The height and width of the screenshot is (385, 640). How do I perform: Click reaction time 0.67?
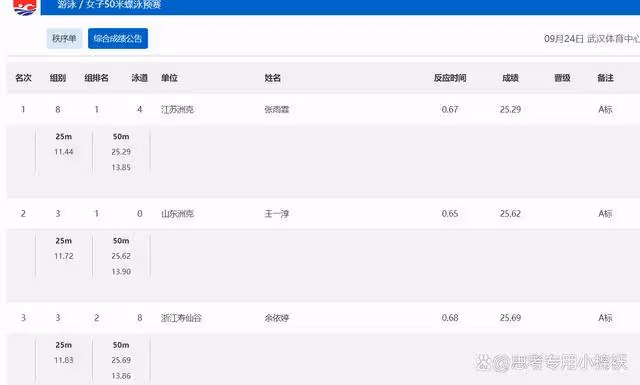(450, 109)
